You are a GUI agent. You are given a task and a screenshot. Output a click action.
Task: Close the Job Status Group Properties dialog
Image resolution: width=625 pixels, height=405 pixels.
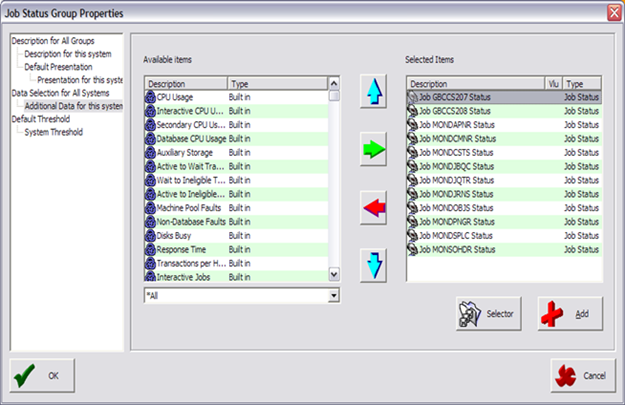[612, 11]
